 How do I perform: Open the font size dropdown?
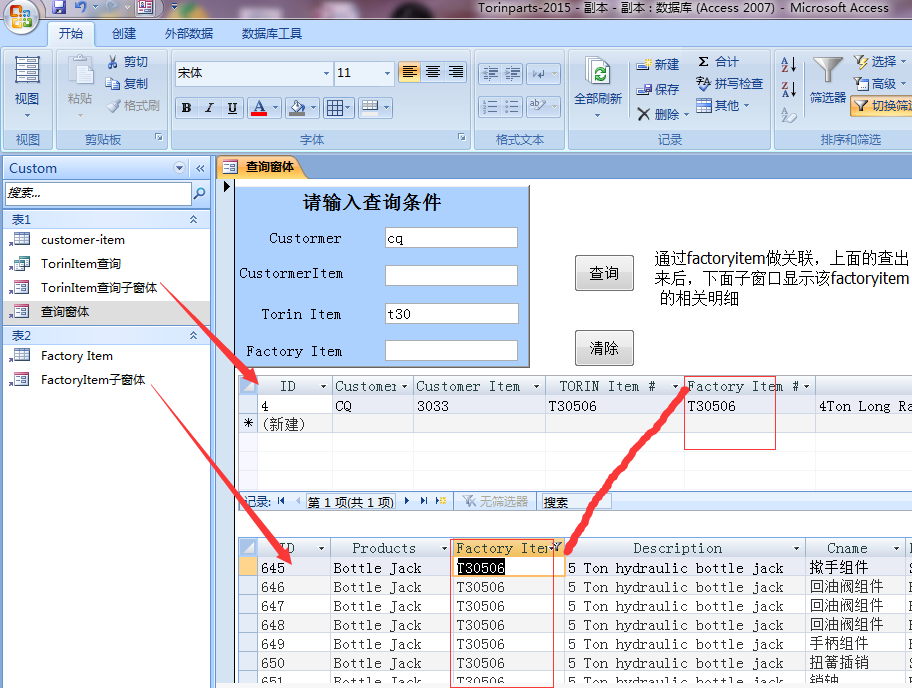(387, 73)
